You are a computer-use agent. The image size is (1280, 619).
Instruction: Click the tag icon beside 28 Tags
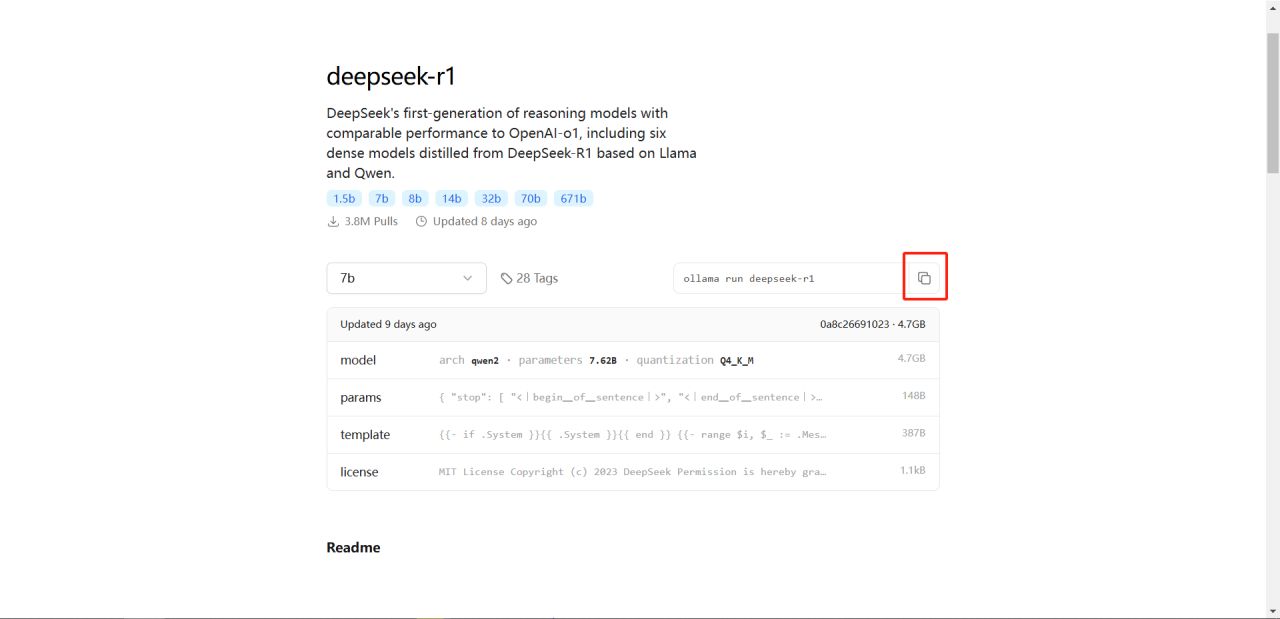(507, 278)
